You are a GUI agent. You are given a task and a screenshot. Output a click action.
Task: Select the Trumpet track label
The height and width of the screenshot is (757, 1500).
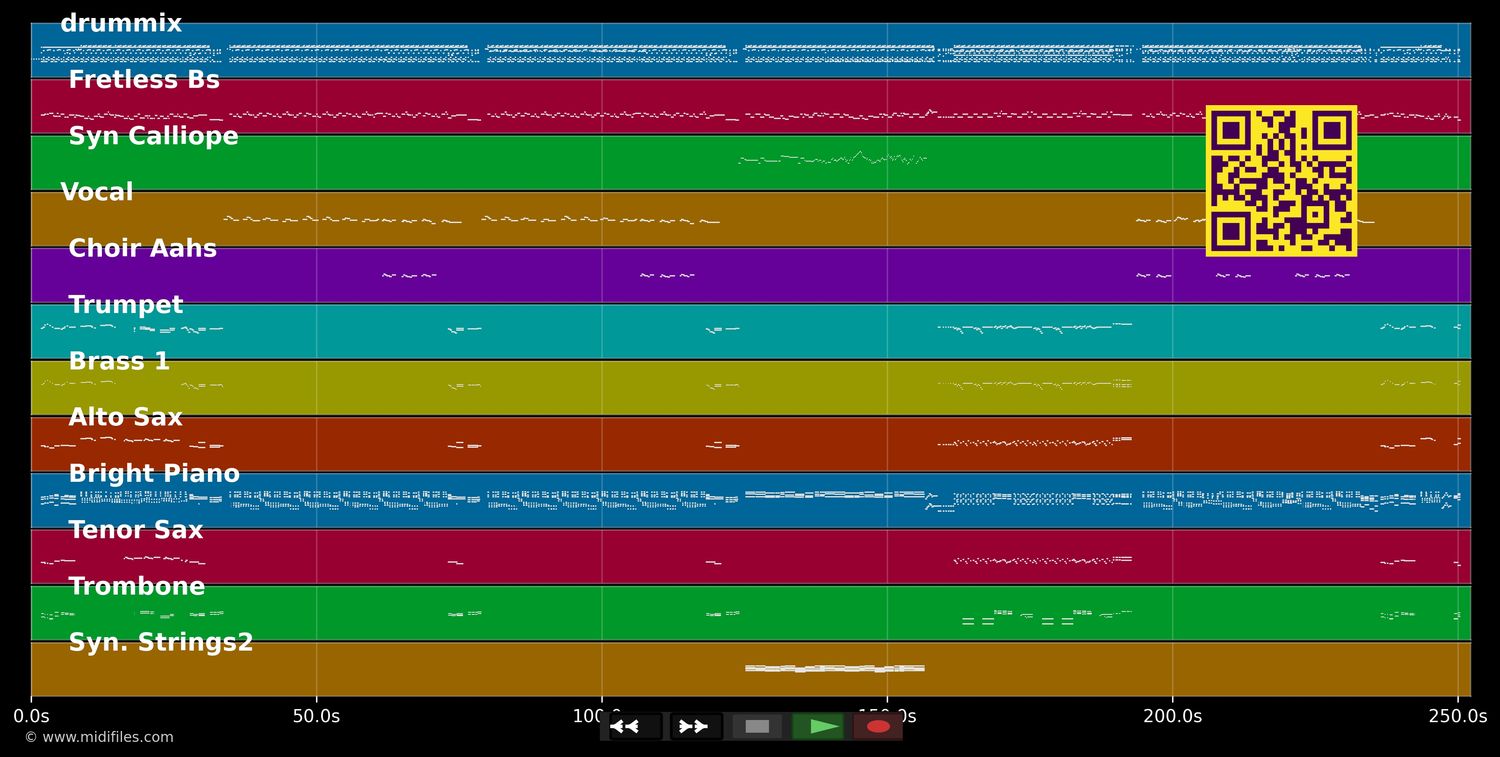126,305
